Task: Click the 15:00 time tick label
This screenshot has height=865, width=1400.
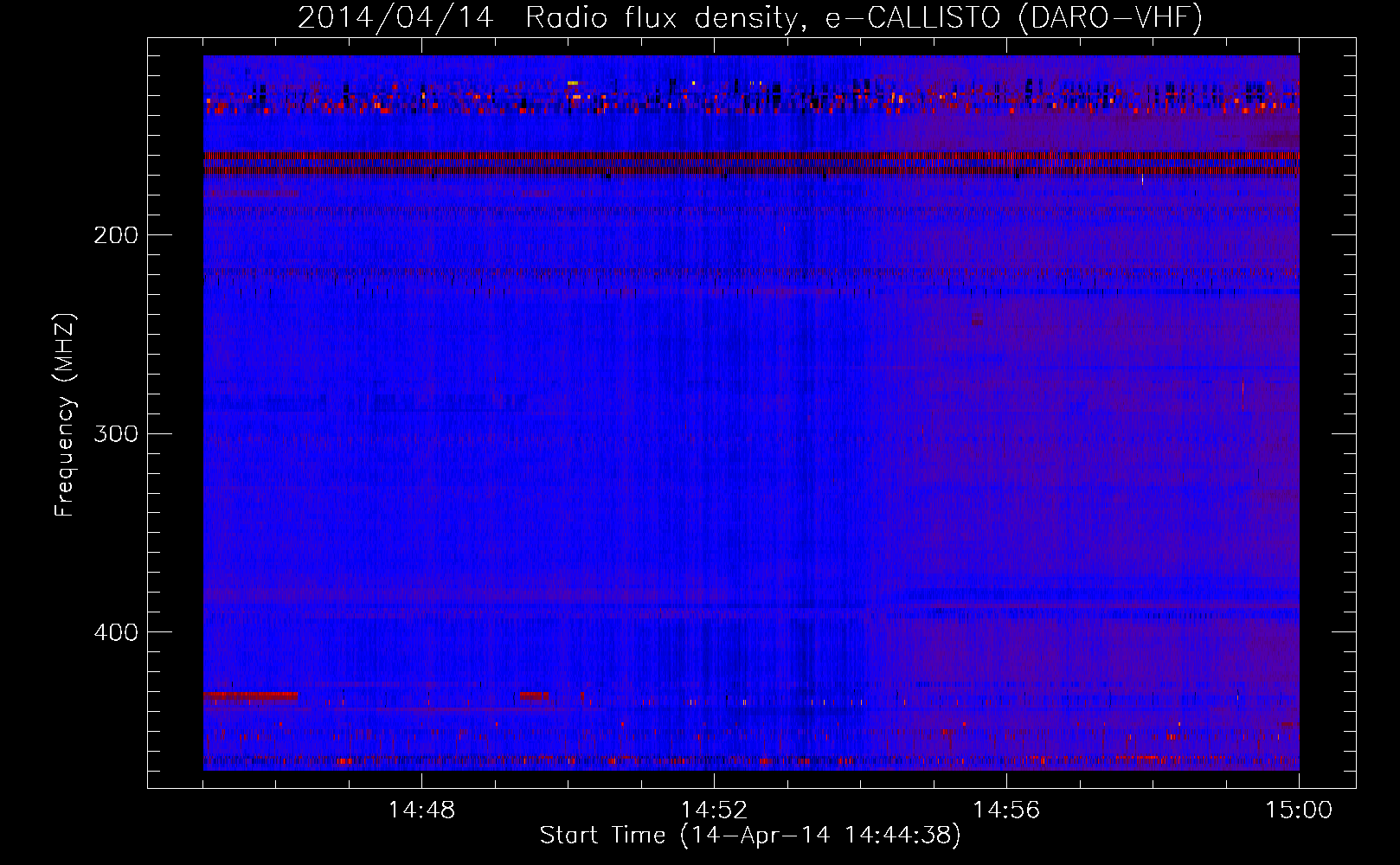Action: point(1299,811)
